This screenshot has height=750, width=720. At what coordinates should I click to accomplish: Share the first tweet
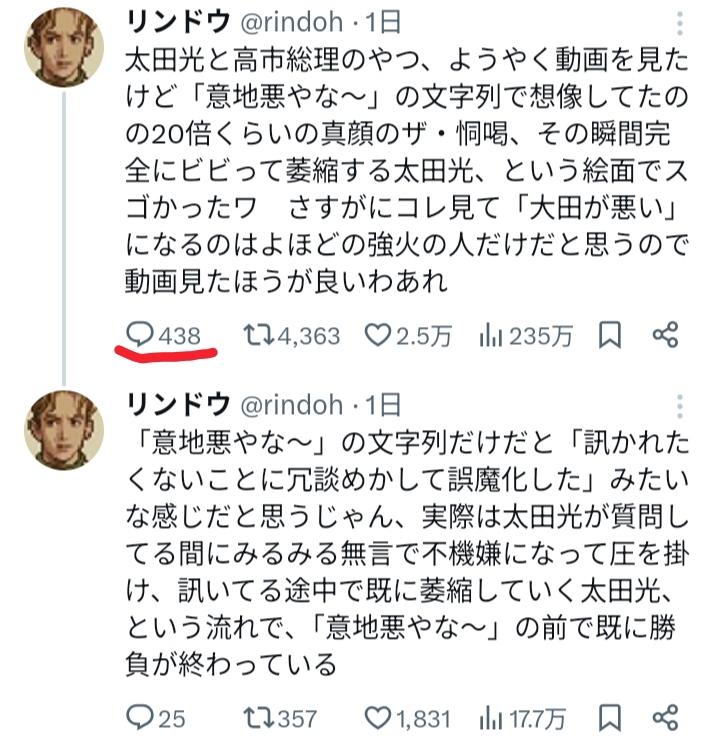coord(666,336)
